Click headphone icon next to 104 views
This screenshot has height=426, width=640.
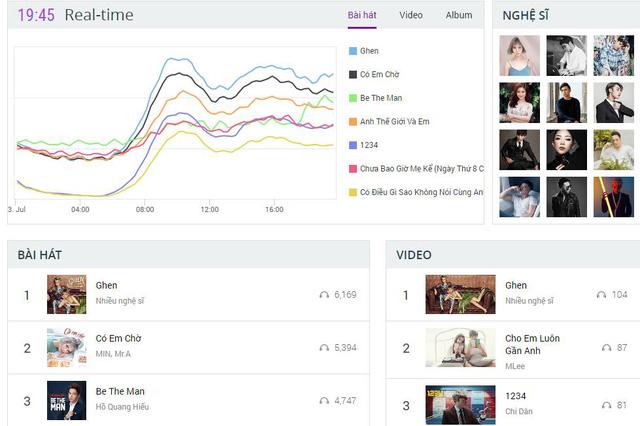[x=600, y=295]
